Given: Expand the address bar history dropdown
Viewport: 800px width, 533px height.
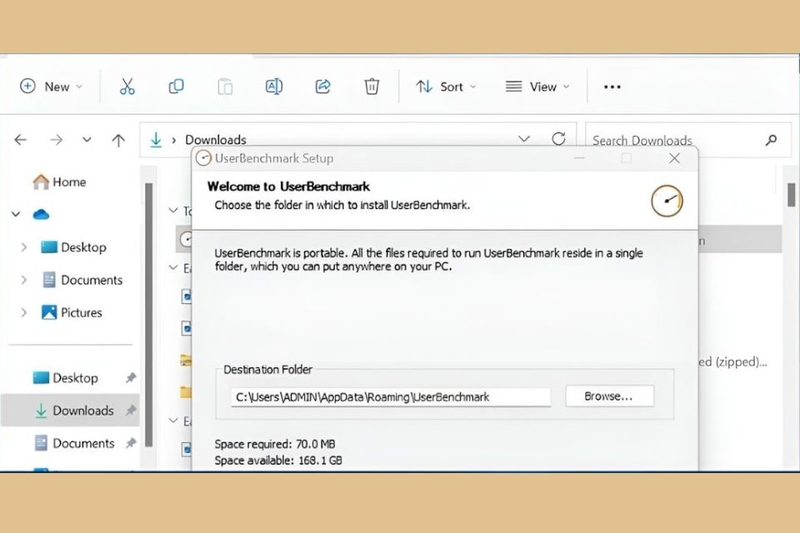Looking at the screenshot, I should (524, 139).
